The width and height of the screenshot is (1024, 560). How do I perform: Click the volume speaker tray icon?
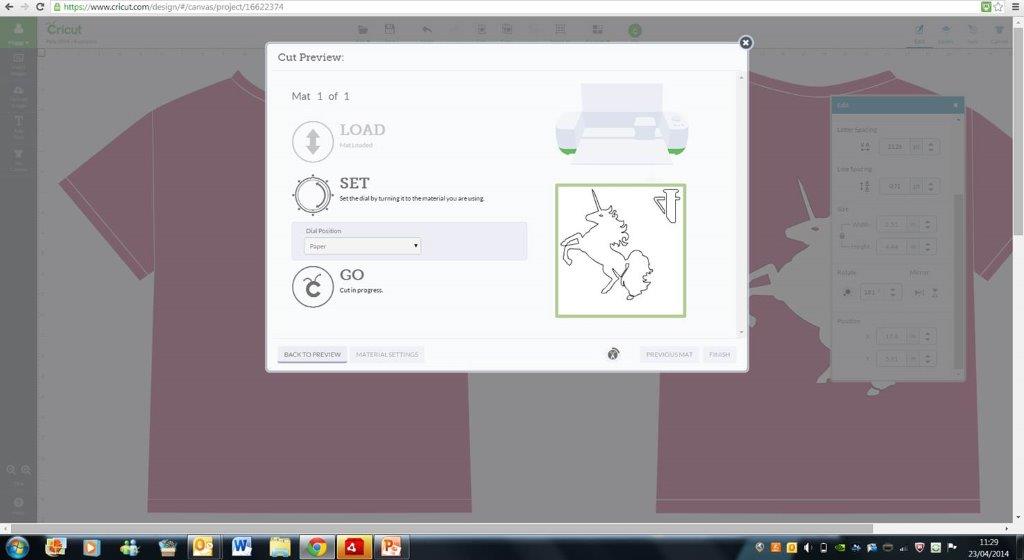(x=807, y=547)
